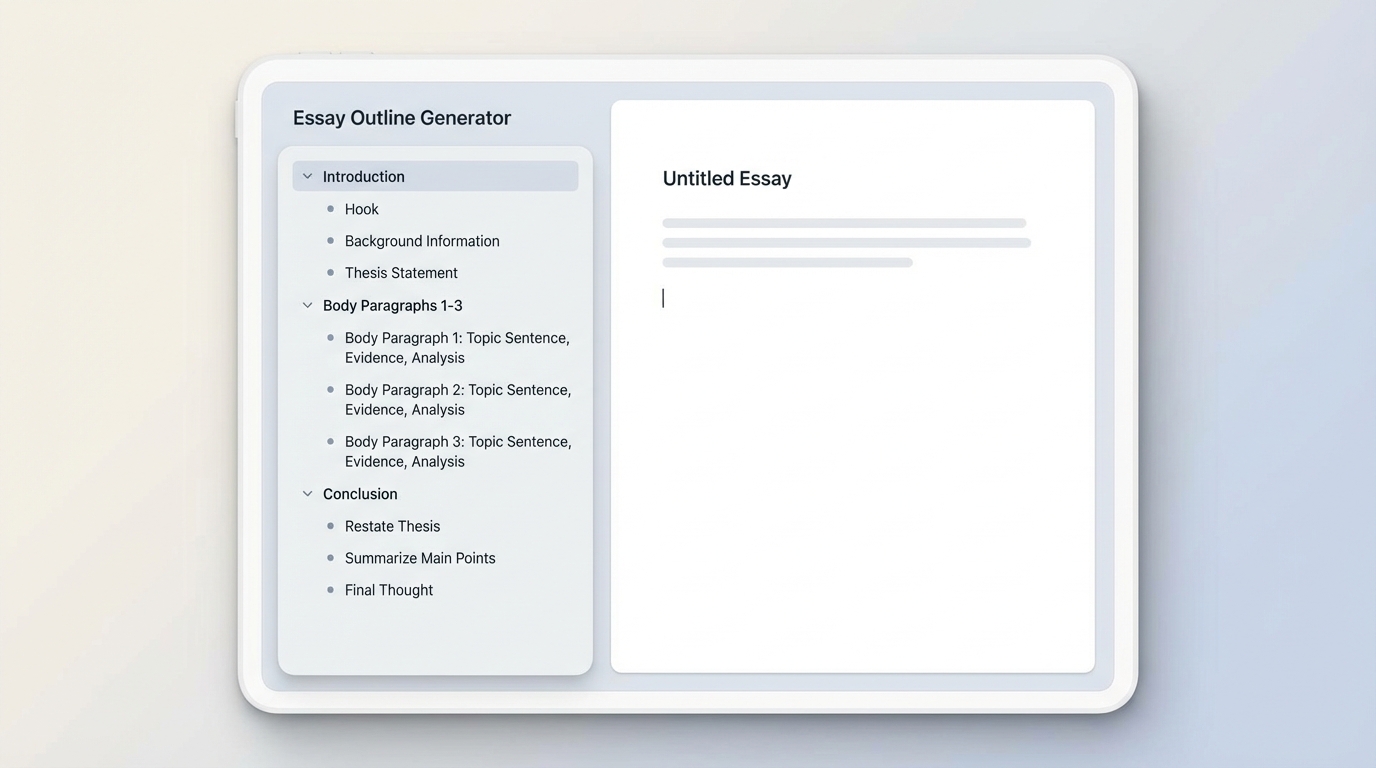The width and height of the screenshot is (1376, 768).
Task: Select the Thesis Statement outline item
Action: [x=401, y=272]
